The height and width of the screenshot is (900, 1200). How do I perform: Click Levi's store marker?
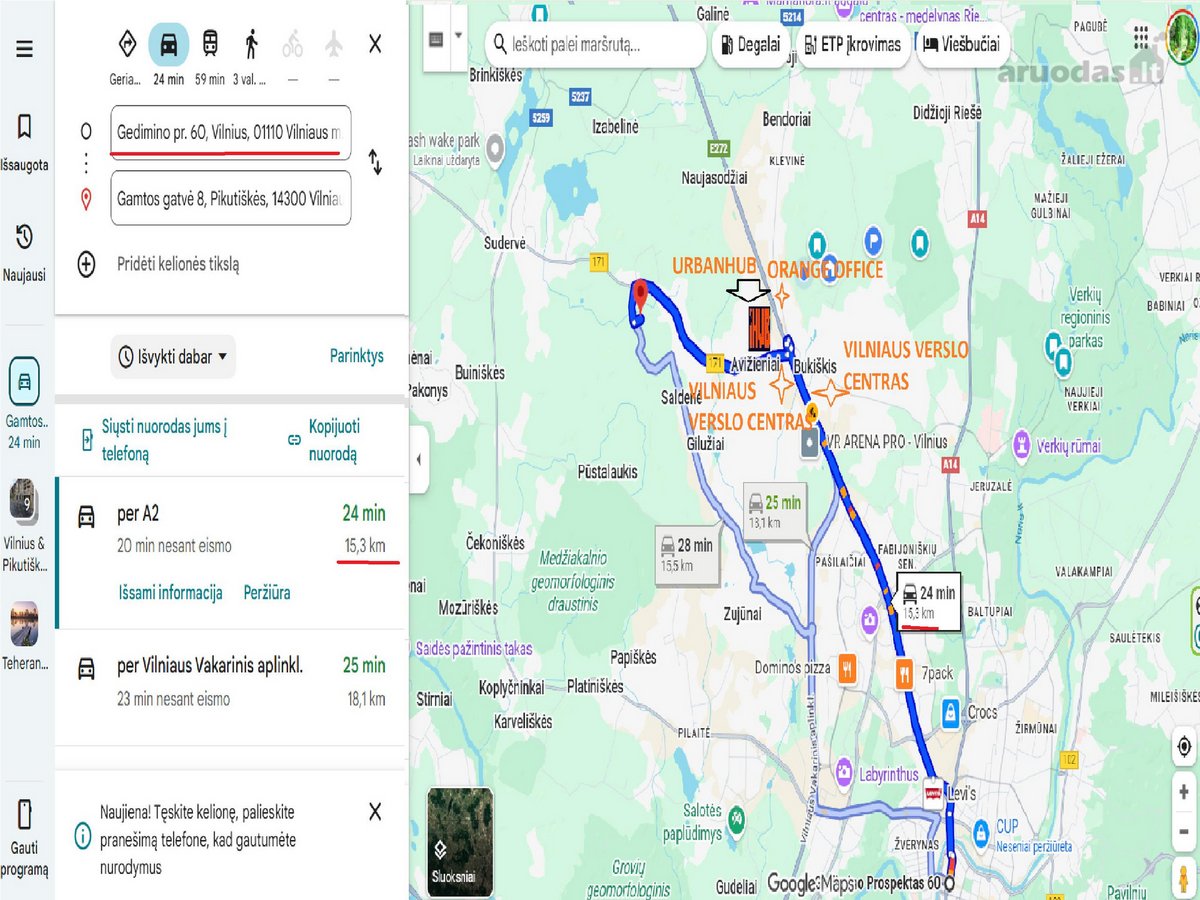(x=932, y=793)
